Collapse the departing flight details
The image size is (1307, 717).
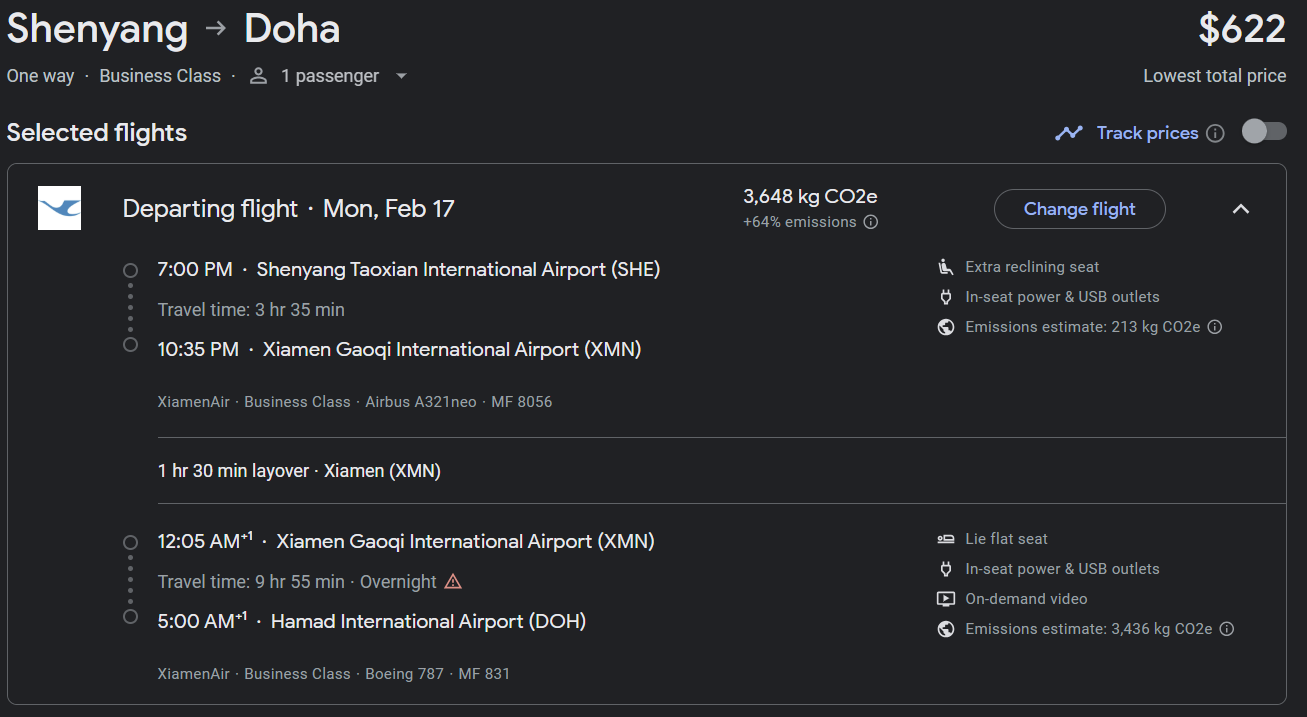click(x=1241, y=209)
